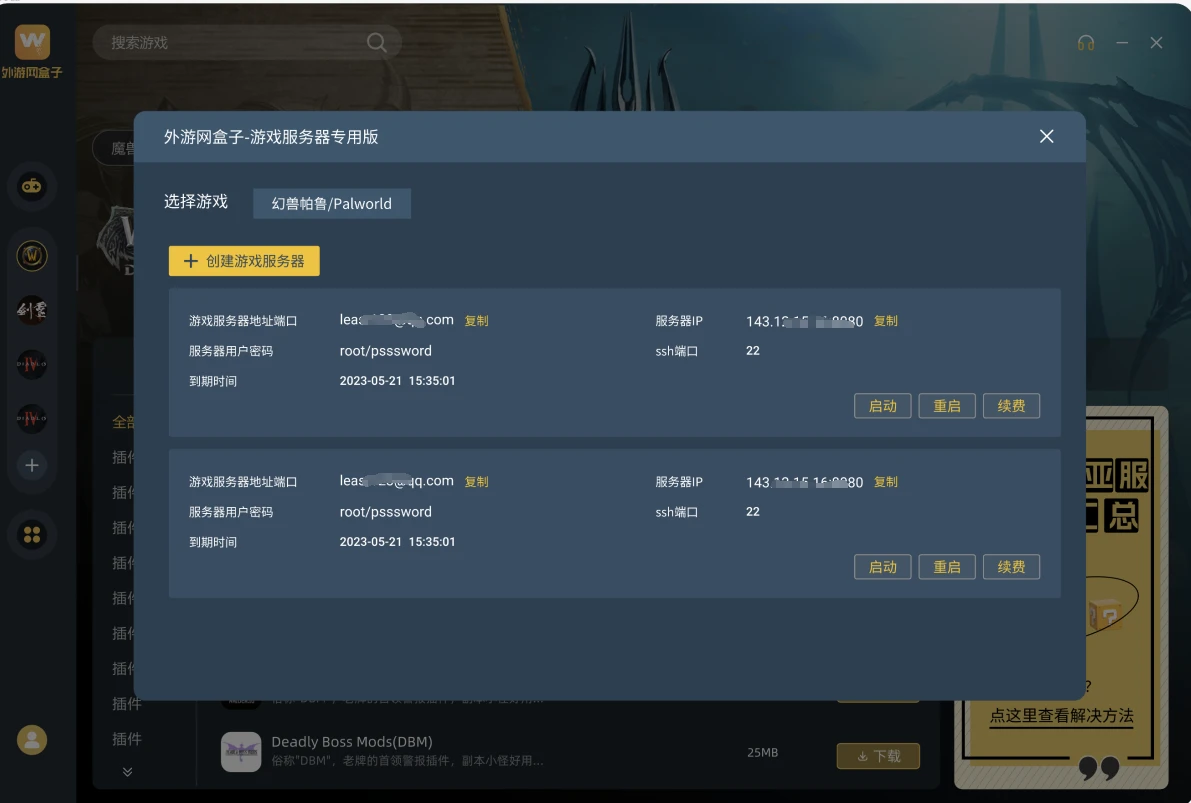Click the Deadly Boss Mods(DBM) title

352,741
